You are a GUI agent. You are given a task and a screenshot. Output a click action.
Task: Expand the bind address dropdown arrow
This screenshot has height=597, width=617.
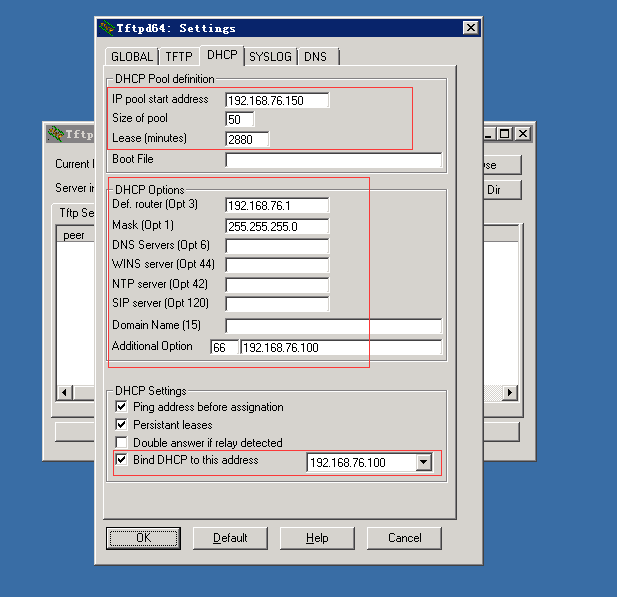pos(423,462)
